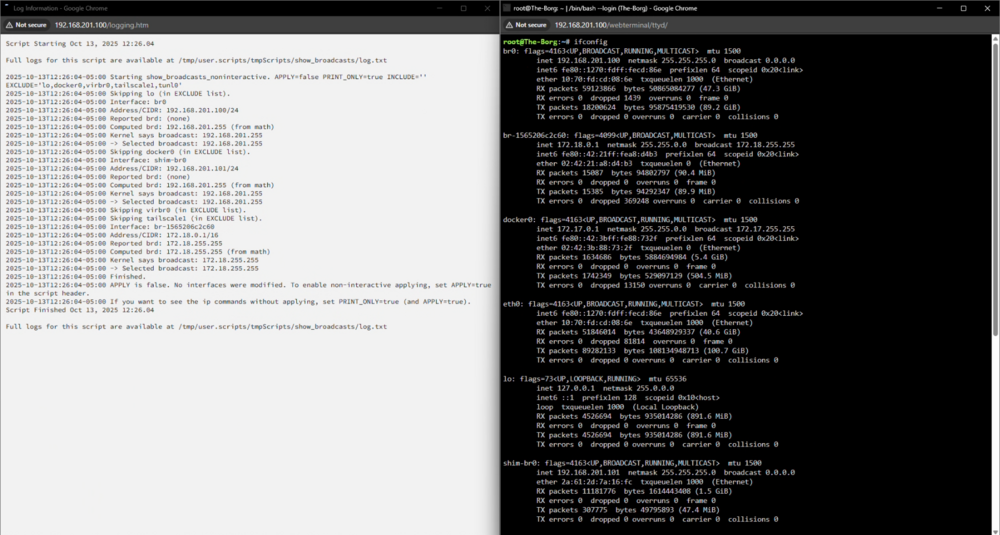The width and height of the screenshot is (1000, 535).
Task: Open Not secure site info in terminal window
Action: 526,25
